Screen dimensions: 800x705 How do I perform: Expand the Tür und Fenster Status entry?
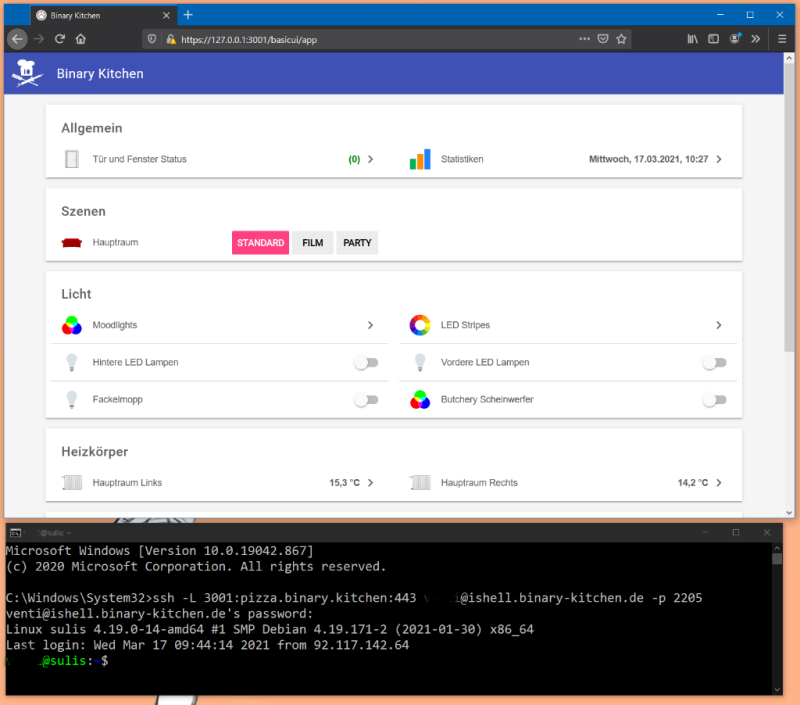click(370, 158)
